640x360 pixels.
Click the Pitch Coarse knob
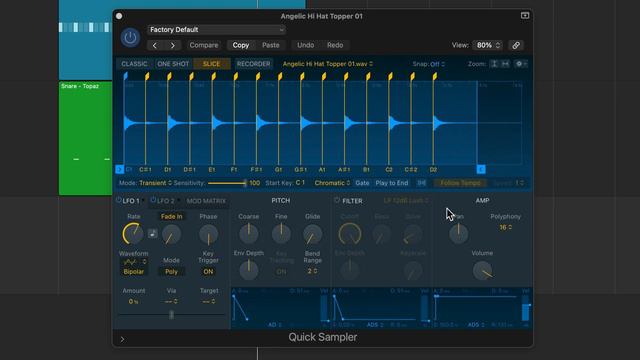[249, 234]
